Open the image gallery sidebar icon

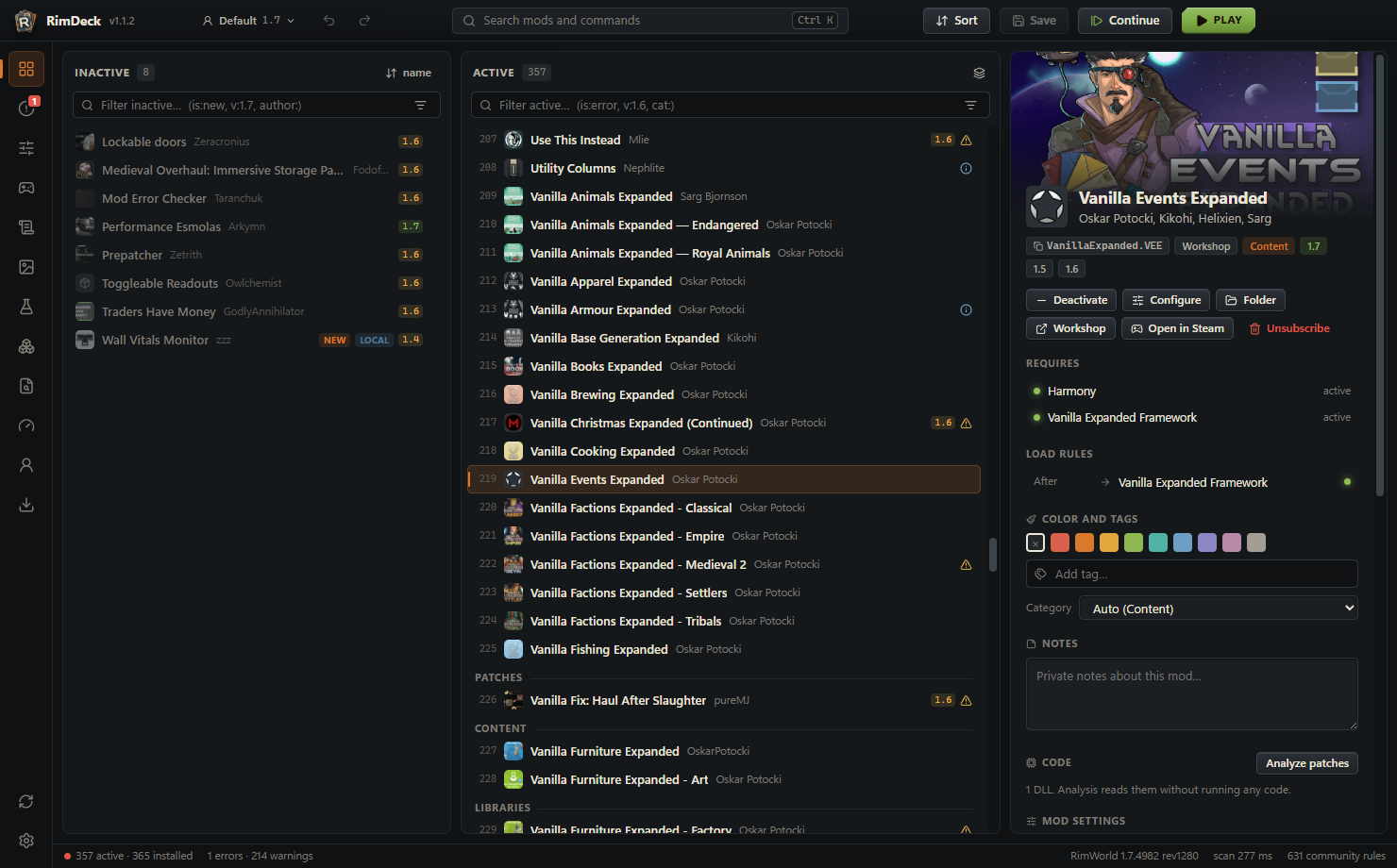point(26,267)
